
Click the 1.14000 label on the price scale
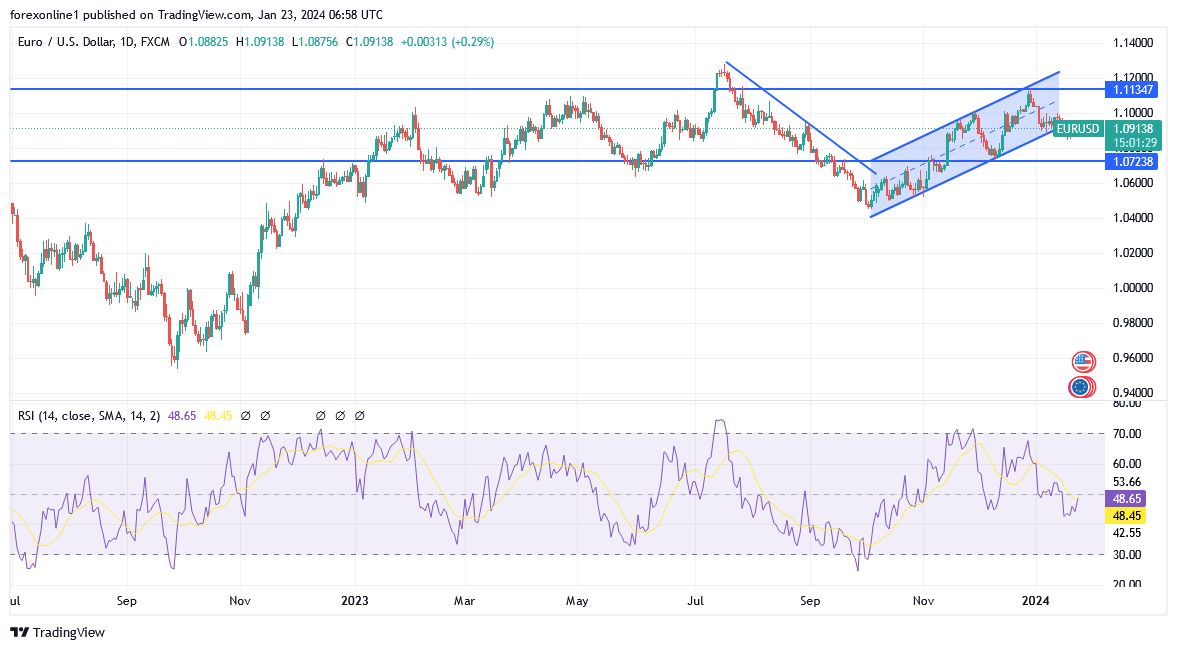[1133, 43]
